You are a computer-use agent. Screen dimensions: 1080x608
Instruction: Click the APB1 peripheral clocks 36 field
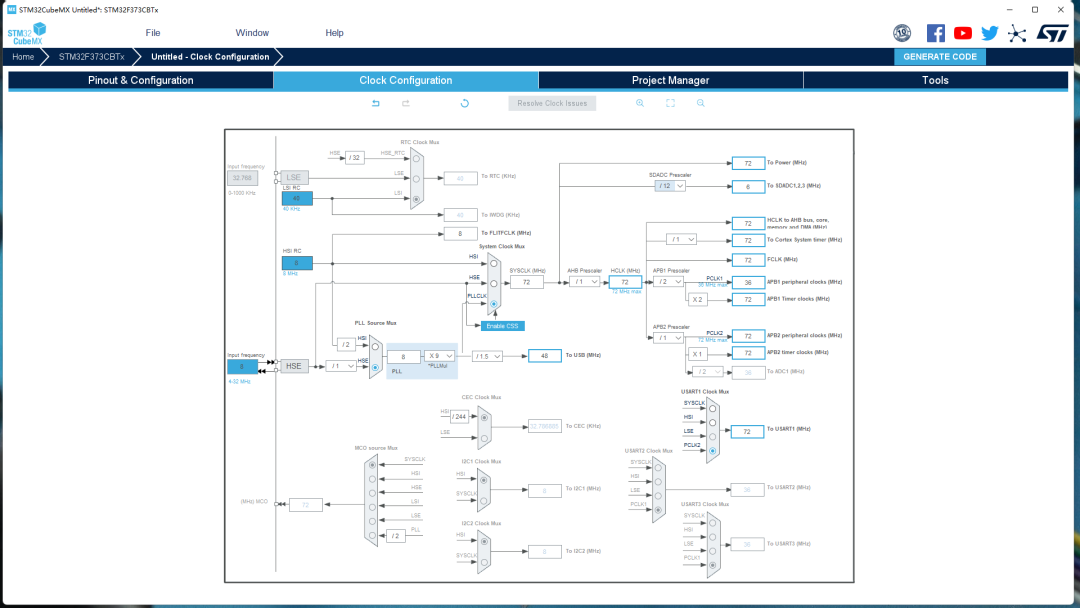click(748, 282)
